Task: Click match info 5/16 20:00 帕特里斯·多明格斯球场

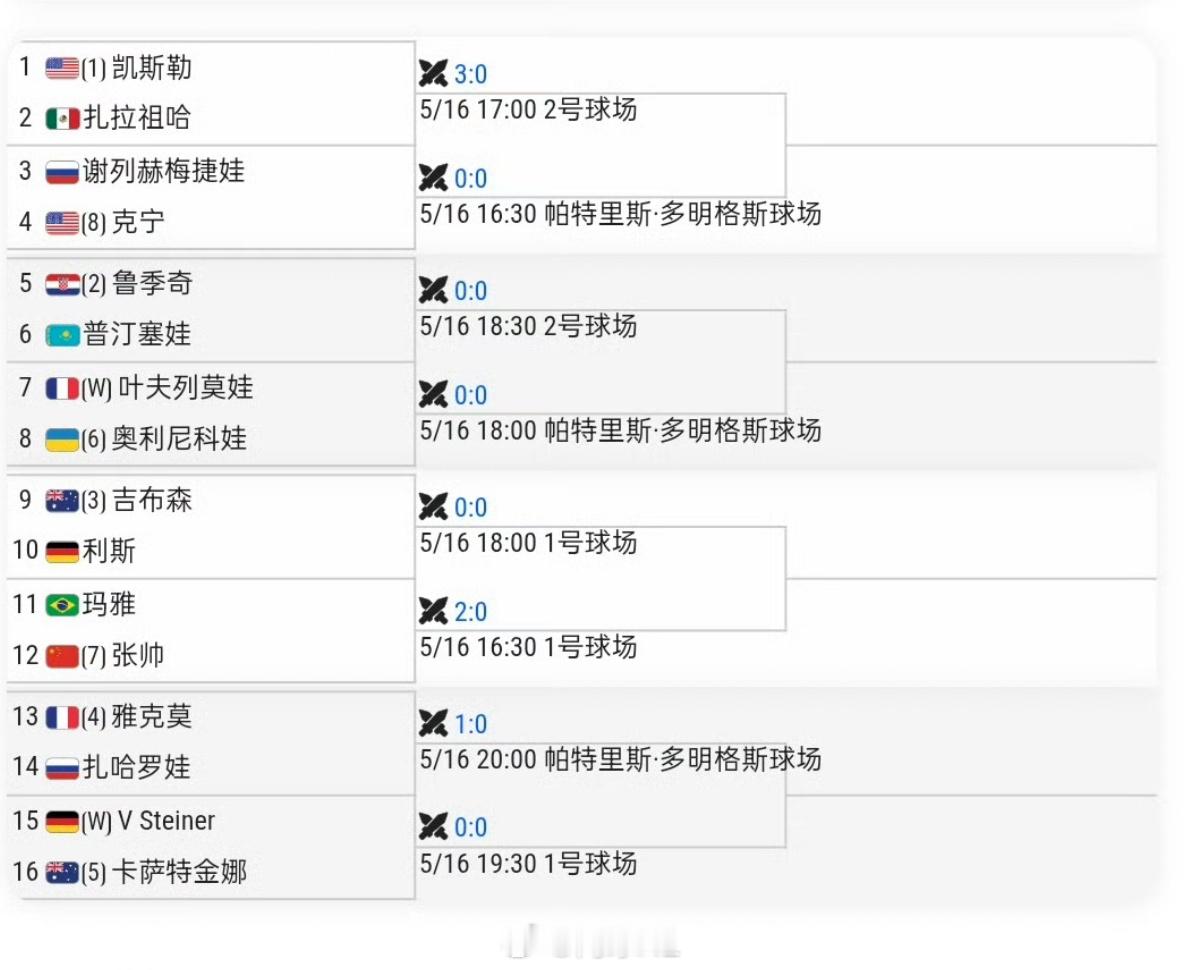Action: coord(621,759)
